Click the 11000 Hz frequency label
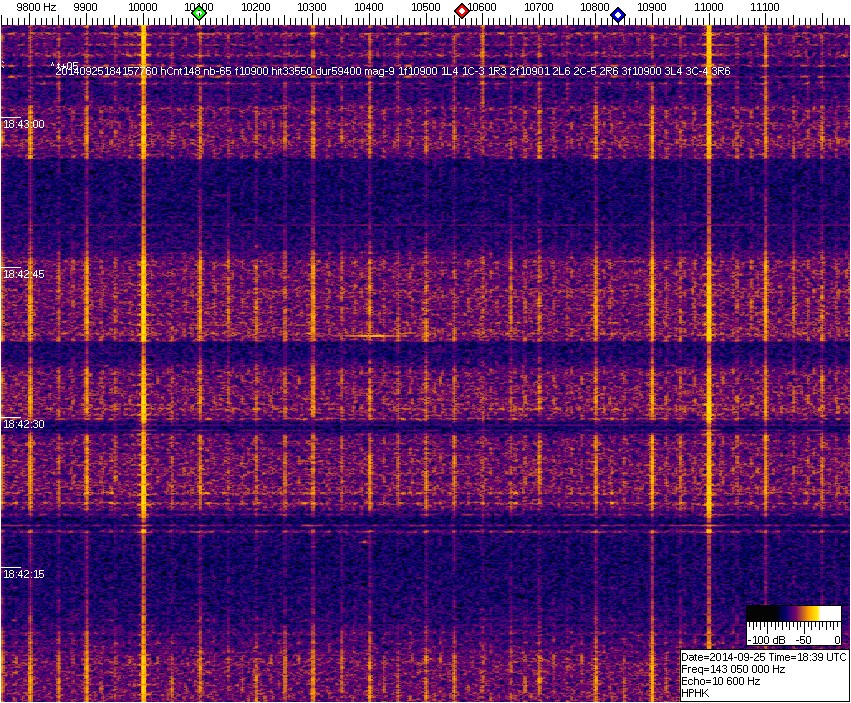This screenshot has height=703, width=851. point(709,8)
